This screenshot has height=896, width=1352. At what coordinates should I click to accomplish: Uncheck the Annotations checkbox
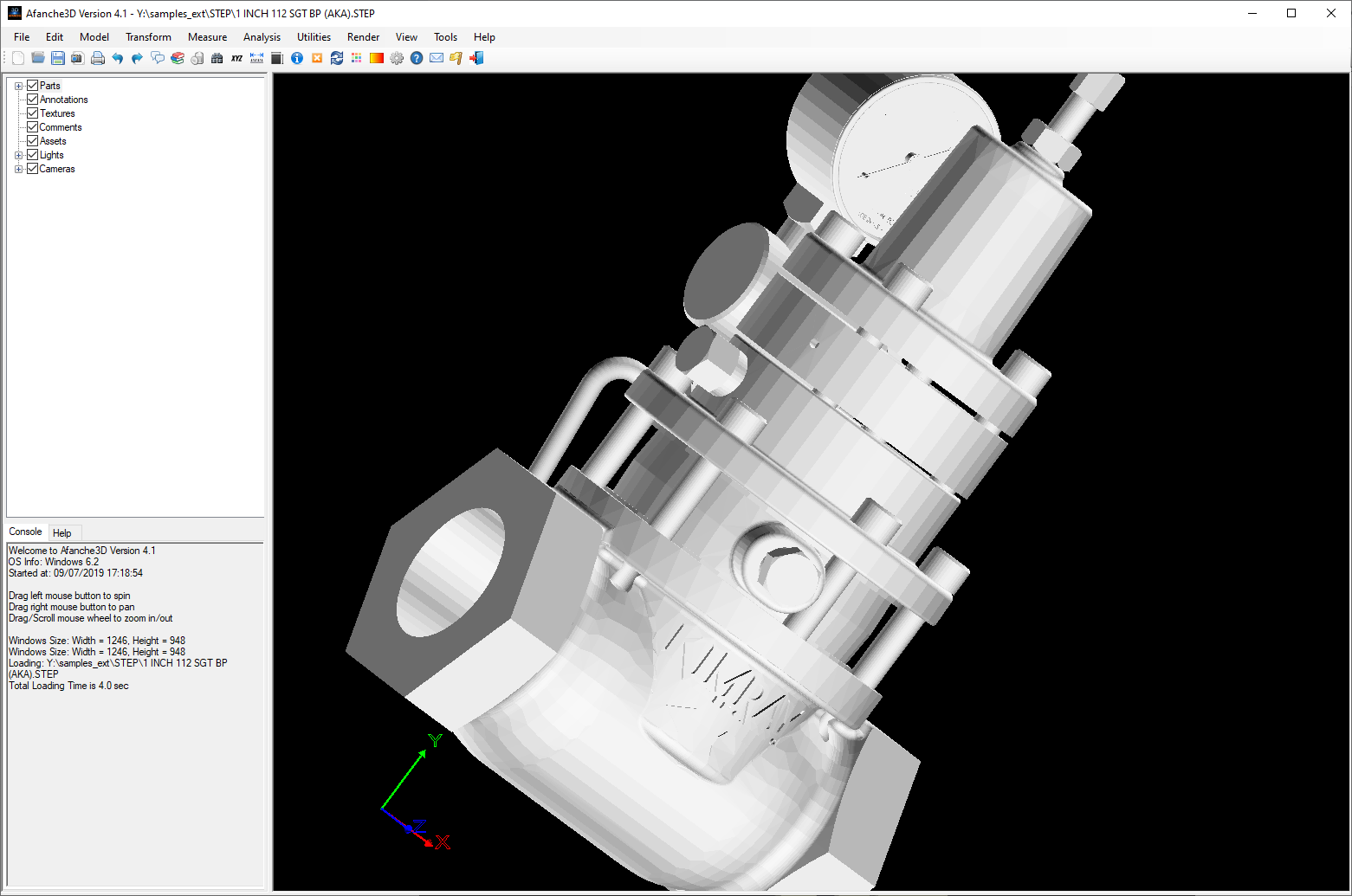(x=33, y=100)
